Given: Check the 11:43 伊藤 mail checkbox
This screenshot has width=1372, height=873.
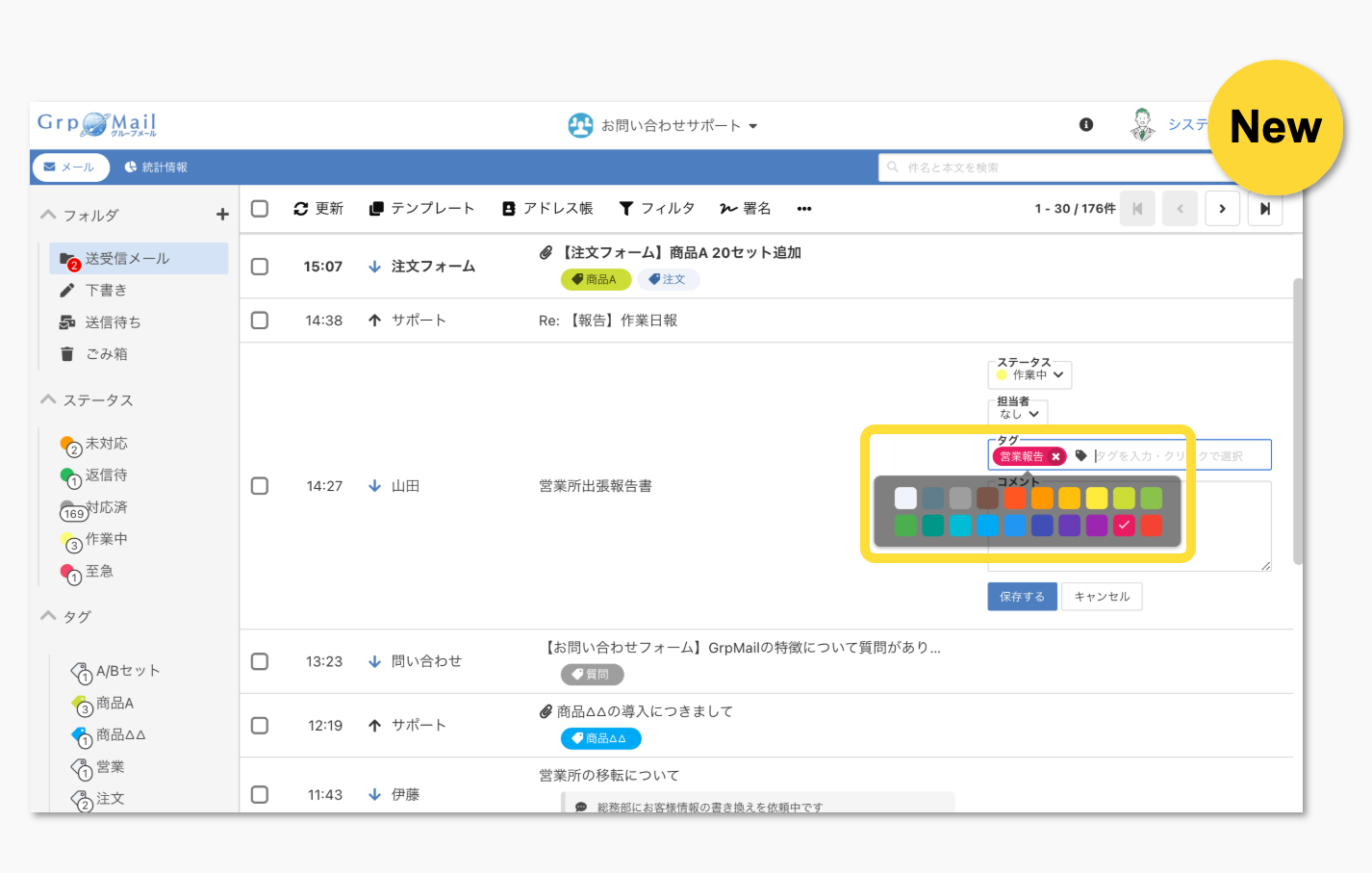Looking at the screenshot, I should pyautogui.click(x=260, y=795).
